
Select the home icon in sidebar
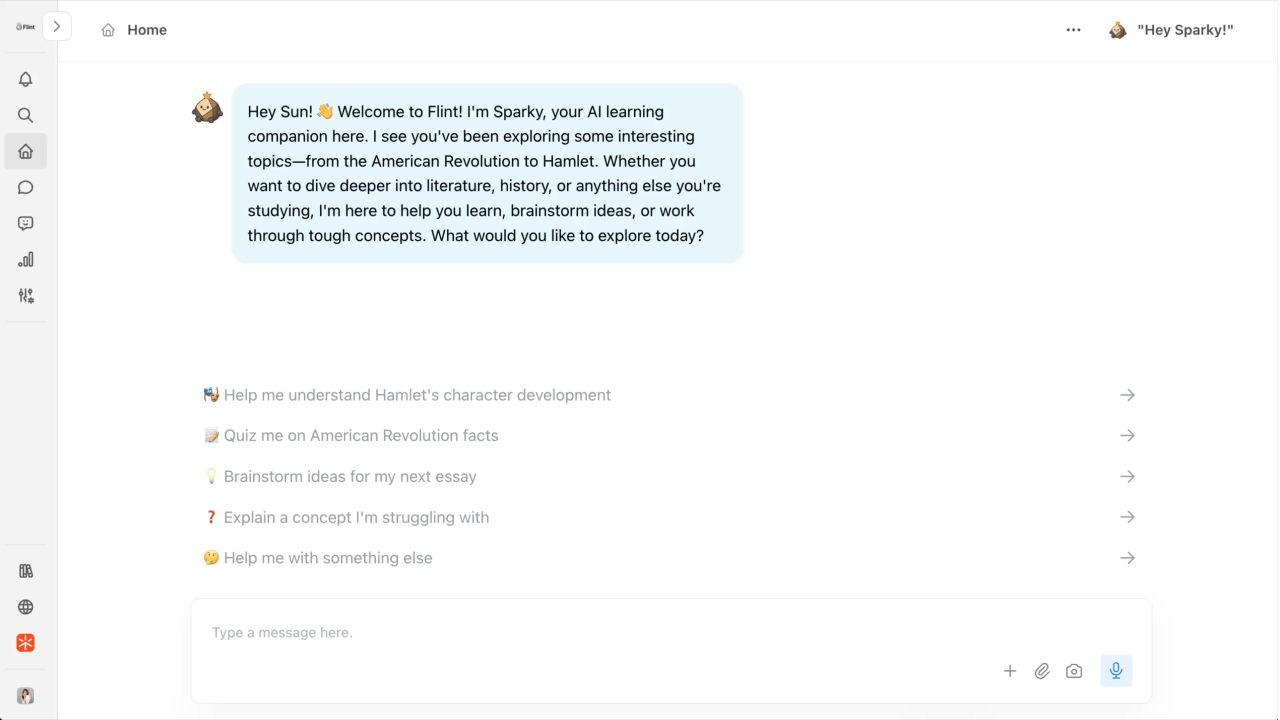pyautogui.click(x=26, y=151)
